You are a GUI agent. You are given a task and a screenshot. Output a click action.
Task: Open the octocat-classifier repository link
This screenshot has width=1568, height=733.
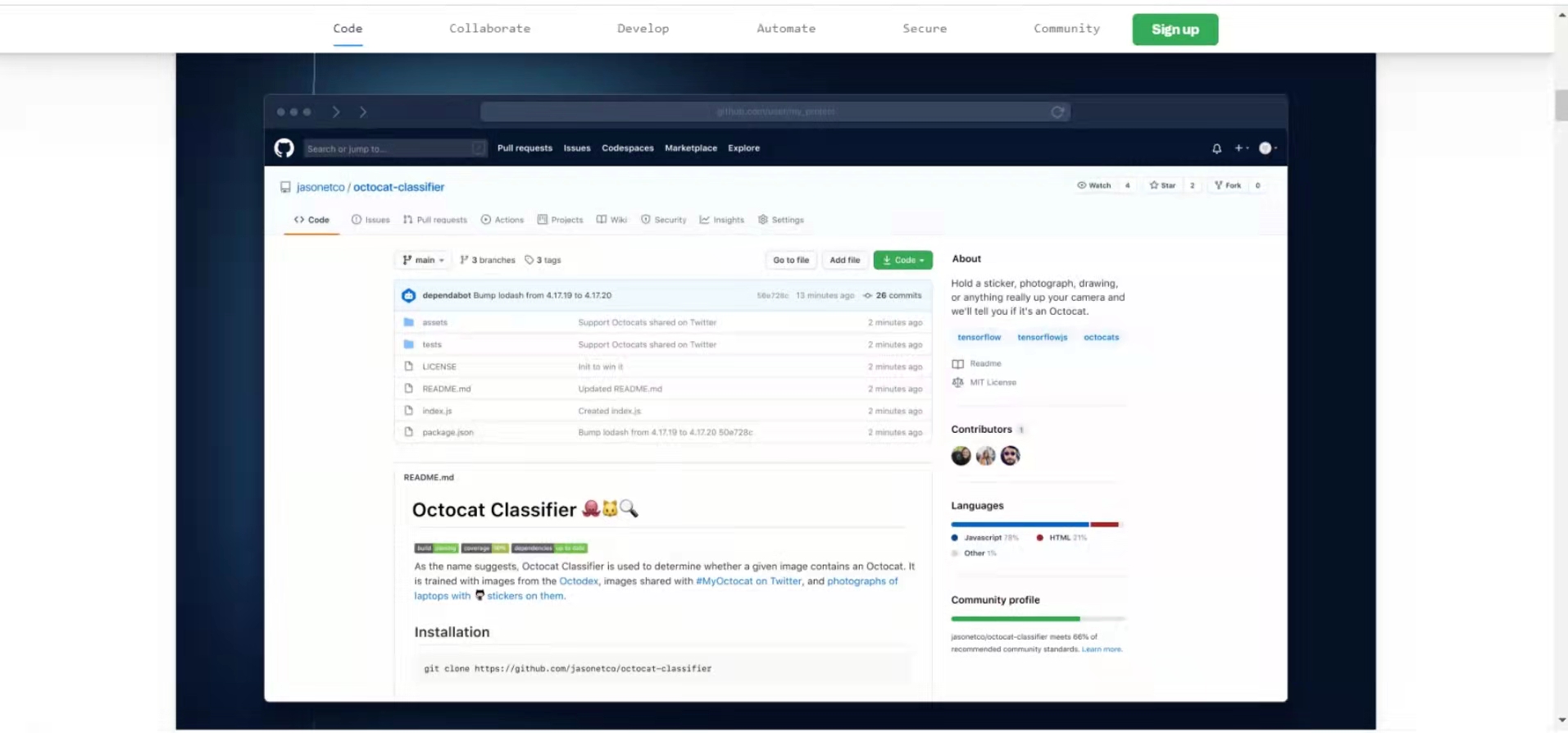point(398,187)
